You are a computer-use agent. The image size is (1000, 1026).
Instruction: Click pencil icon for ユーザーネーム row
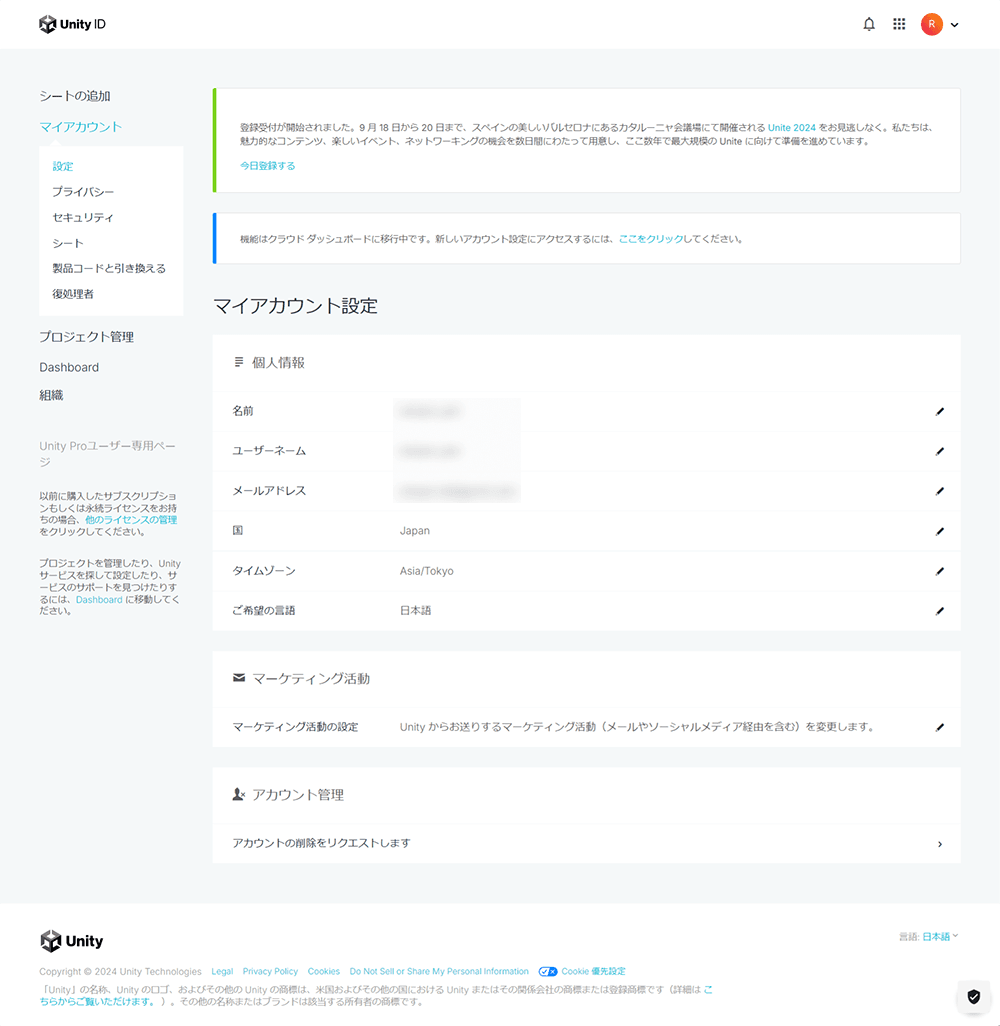[x=939, y=451]
